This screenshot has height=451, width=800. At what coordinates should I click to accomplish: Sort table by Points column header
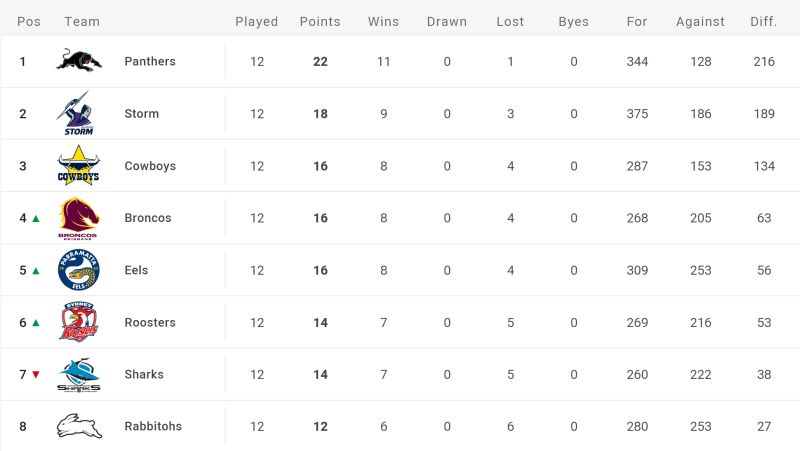(320, 21)
